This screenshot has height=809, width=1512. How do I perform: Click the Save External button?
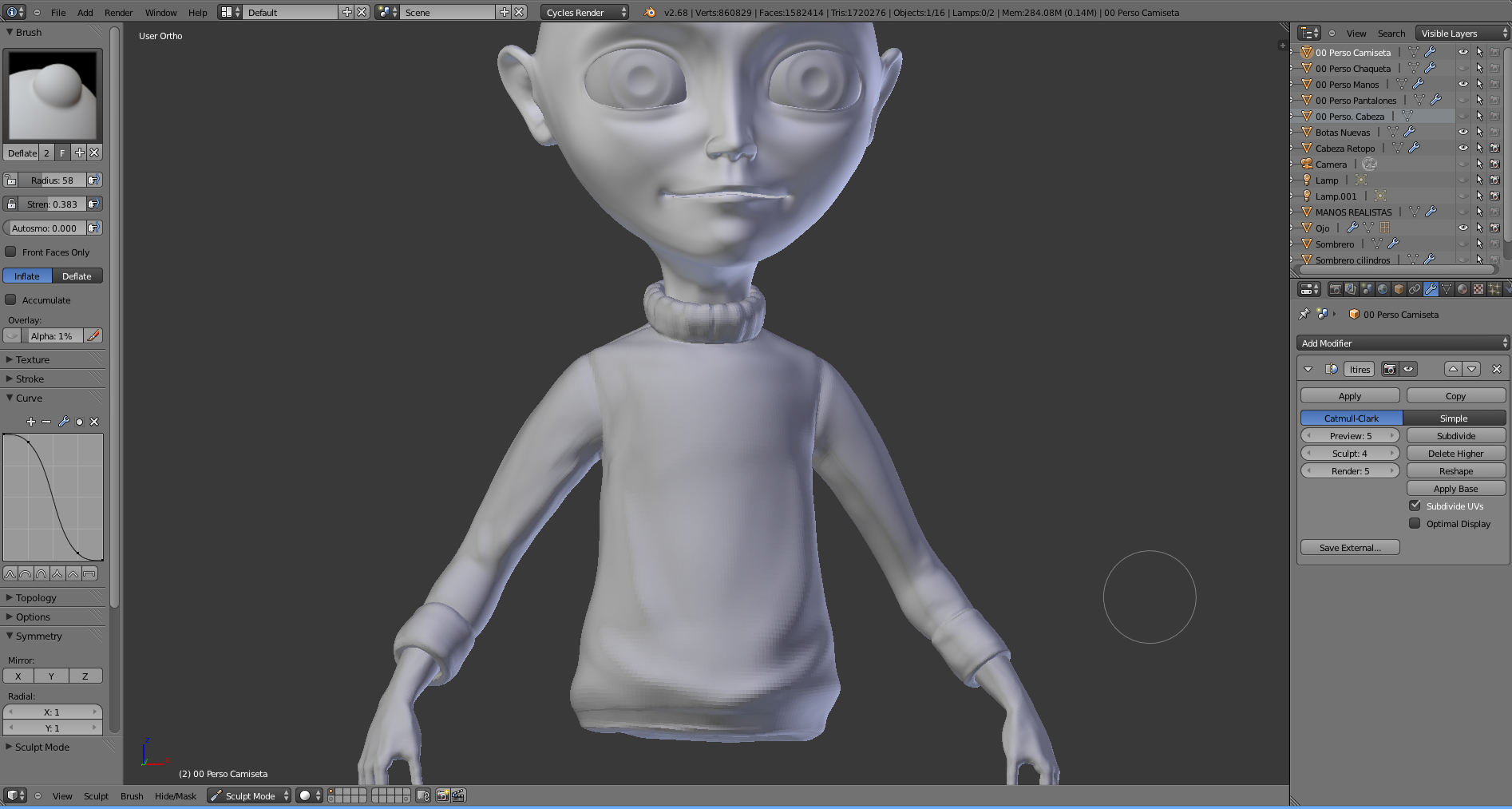1350,547
